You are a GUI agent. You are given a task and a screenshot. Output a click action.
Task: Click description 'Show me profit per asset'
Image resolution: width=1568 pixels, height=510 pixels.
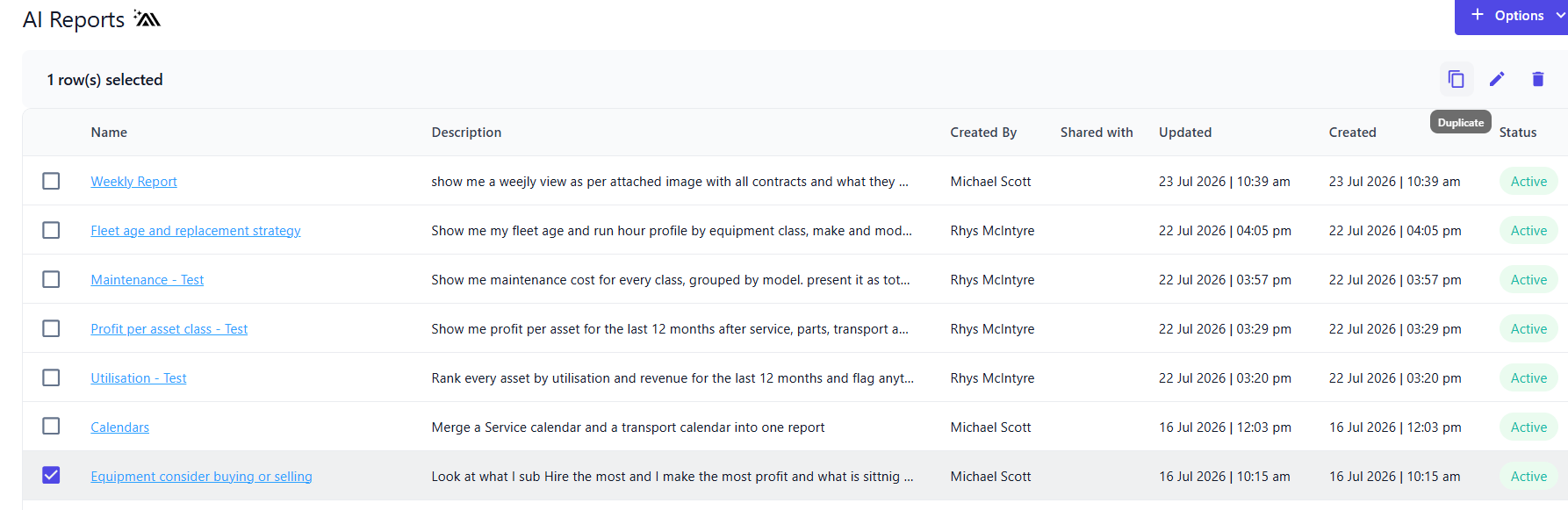[670, 329]
